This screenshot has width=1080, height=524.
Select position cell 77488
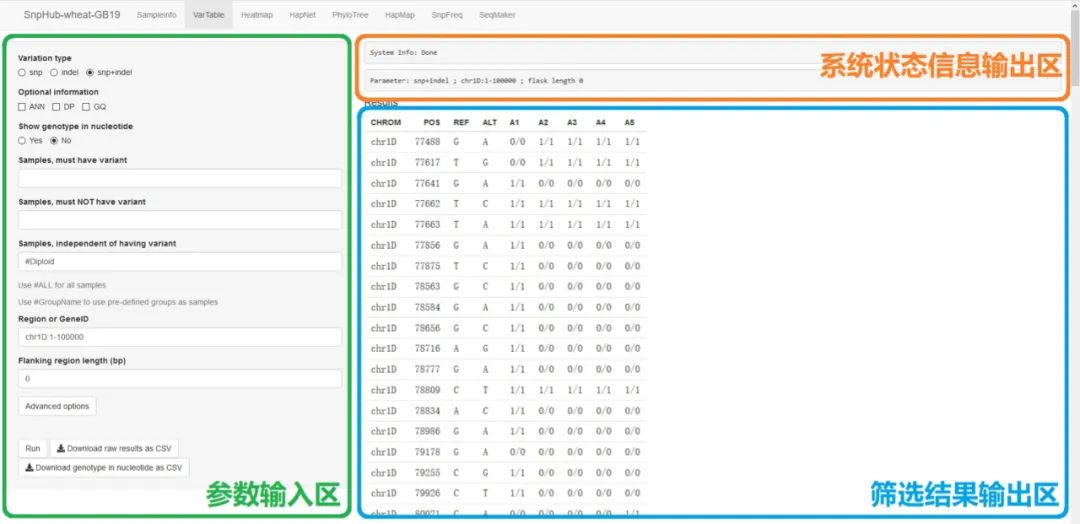[427, 142]
